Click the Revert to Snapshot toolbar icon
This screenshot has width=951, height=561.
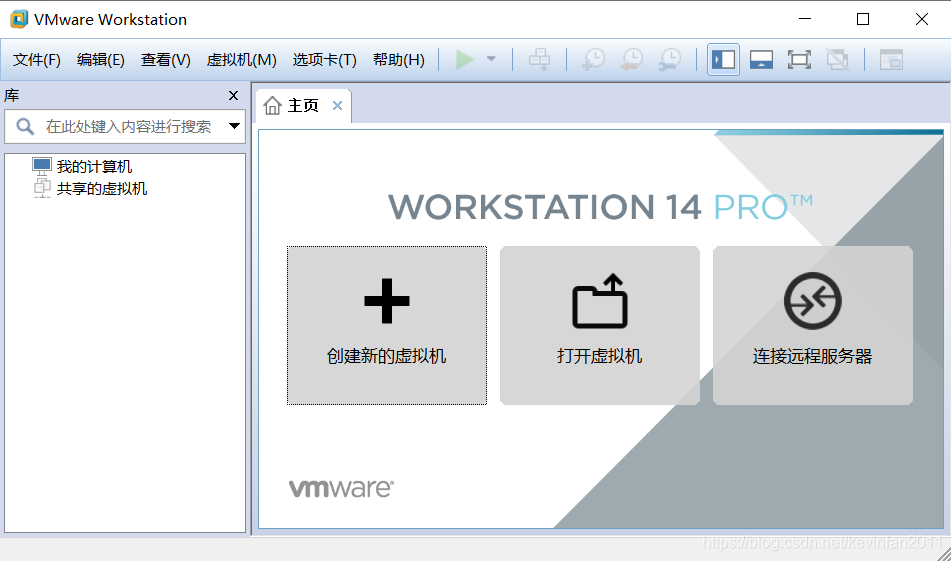pyautogui.click(x=632, y=59)
